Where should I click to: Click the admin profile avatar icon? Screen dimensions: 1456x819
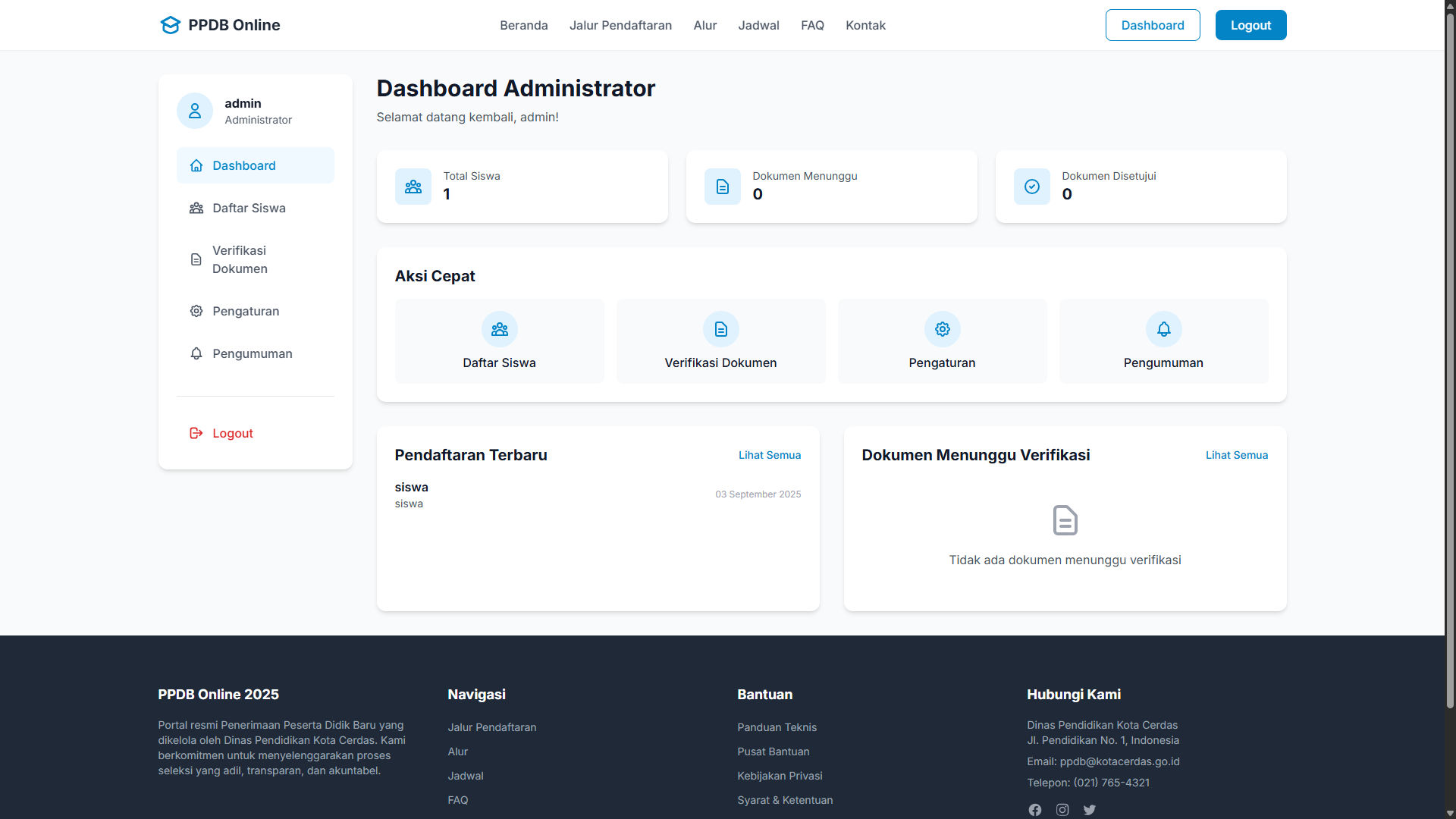(195, 110)
